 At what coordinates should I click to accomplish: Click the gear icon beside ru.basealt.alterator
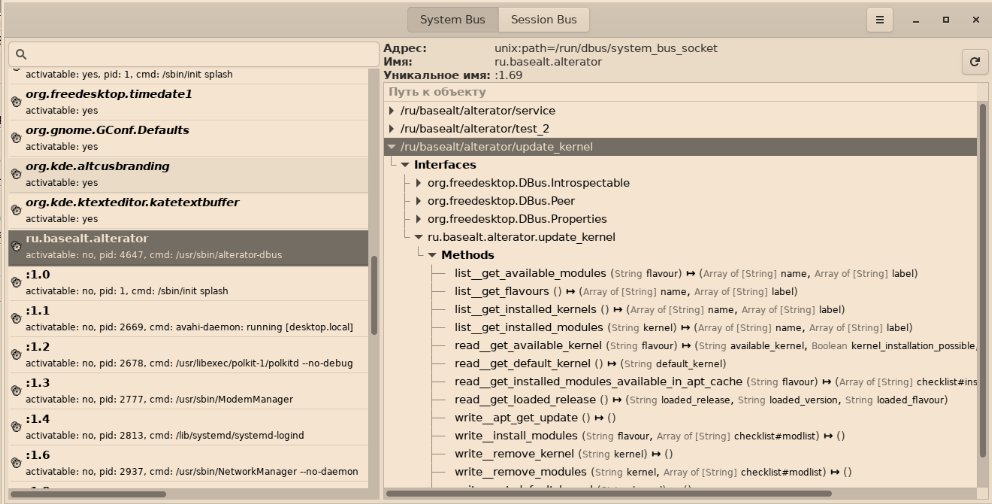(x=15, y=246)
